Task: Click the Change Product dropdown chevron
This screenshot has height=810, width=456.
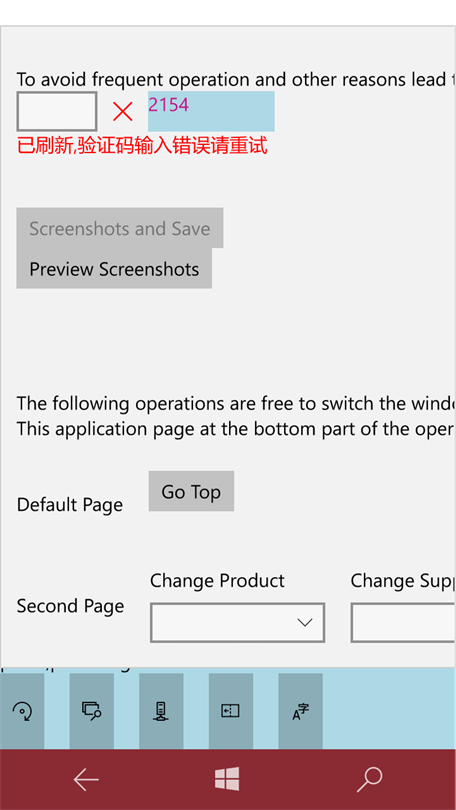Action: click(x=305, y=622)
